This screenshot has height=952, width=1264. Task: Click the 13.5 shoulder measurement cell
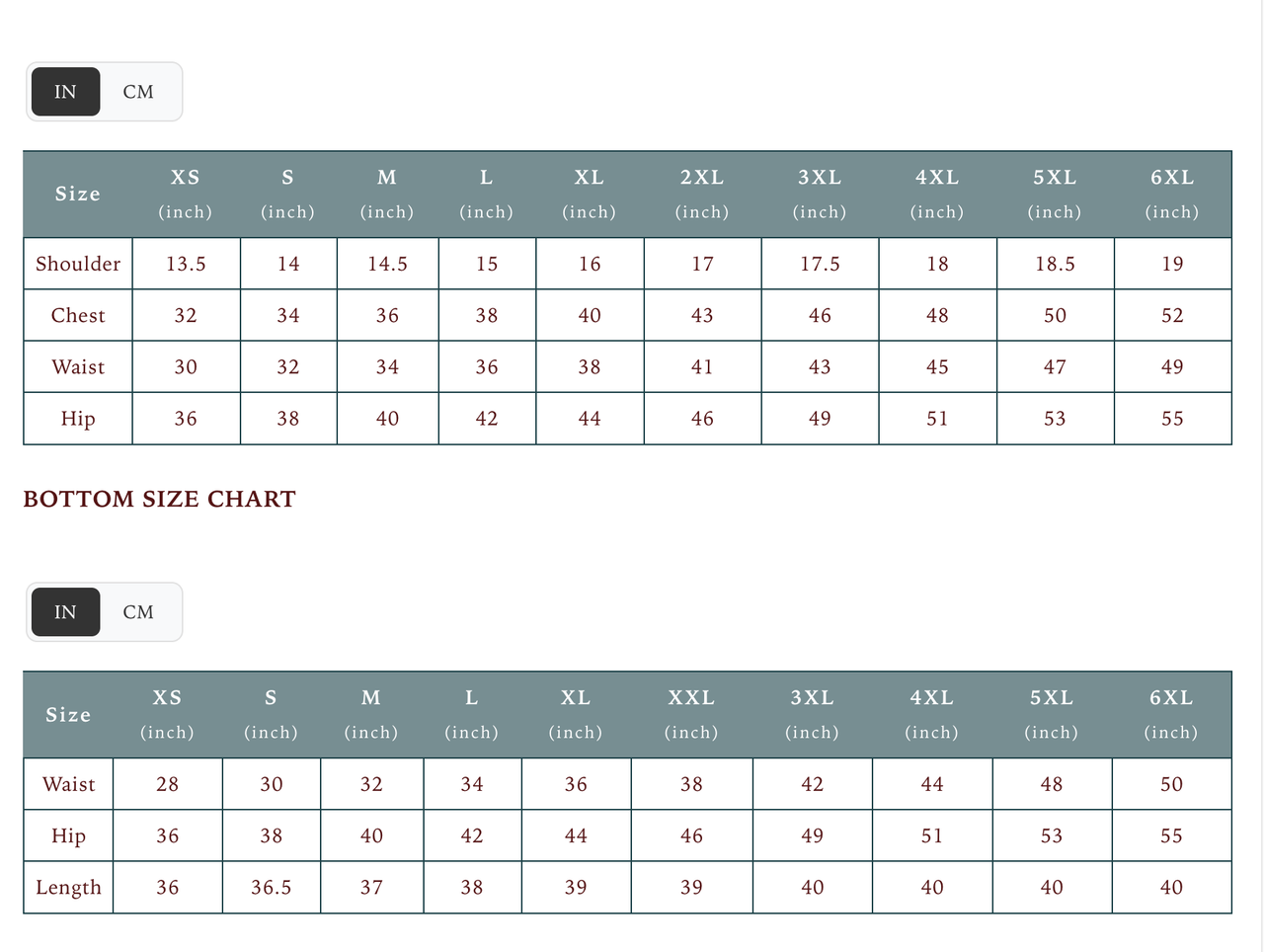pos(186,264)
